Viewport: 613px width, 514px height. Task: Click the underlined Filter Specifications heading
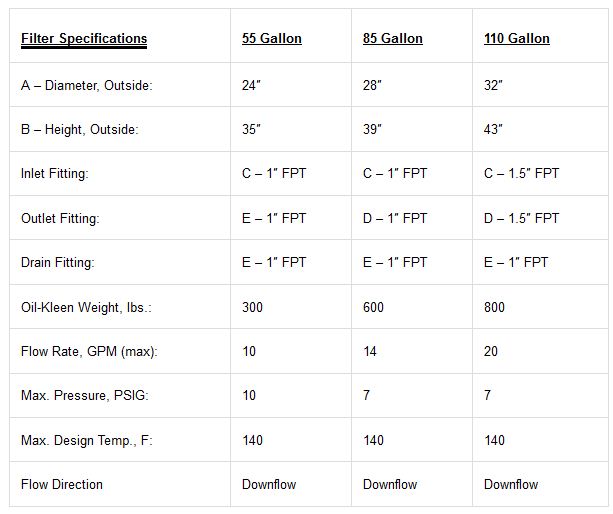pos(84,39)
